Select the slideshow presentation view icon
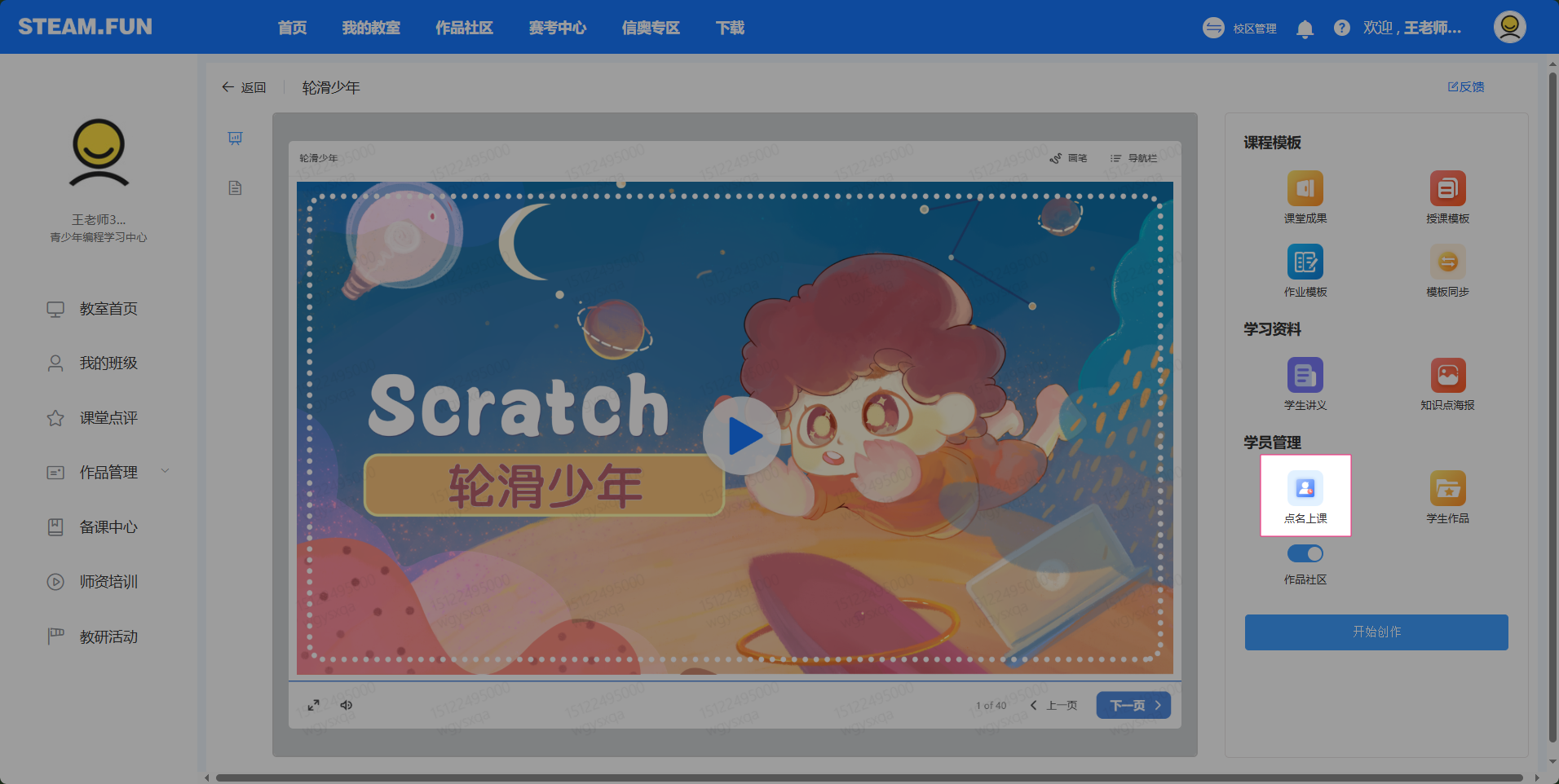The height and width of the screenshot is (784, 1559). (x=235, y=139)
